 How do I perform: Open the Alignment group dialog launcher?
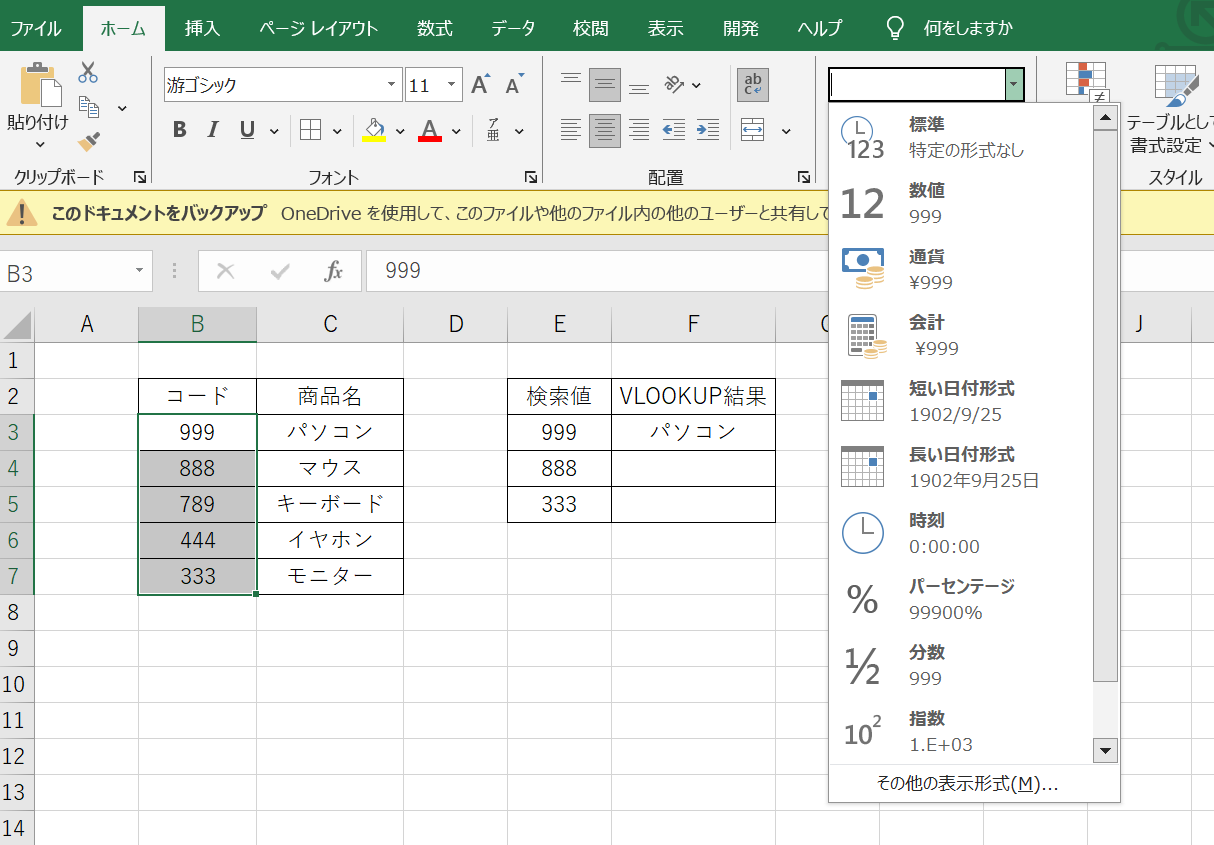pos(804,177)
